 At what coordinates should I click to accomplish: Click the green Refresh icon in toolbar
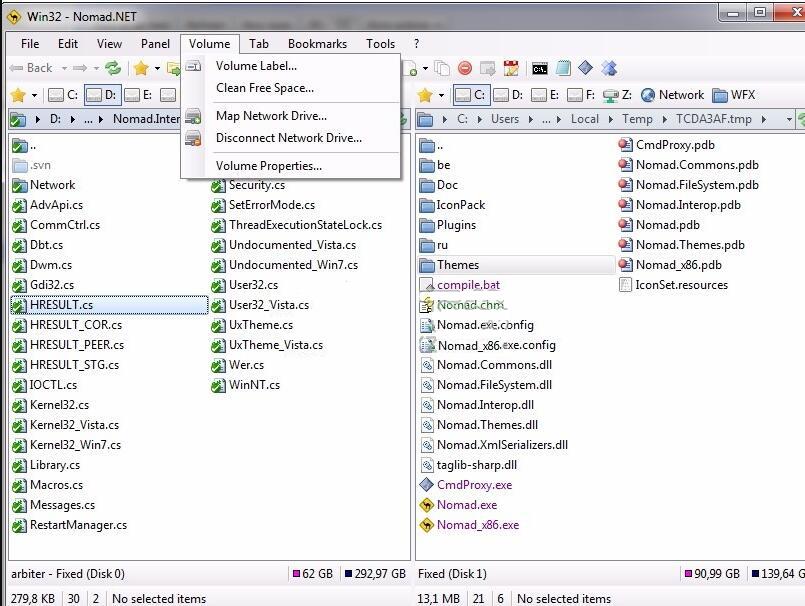pos(113,68)
